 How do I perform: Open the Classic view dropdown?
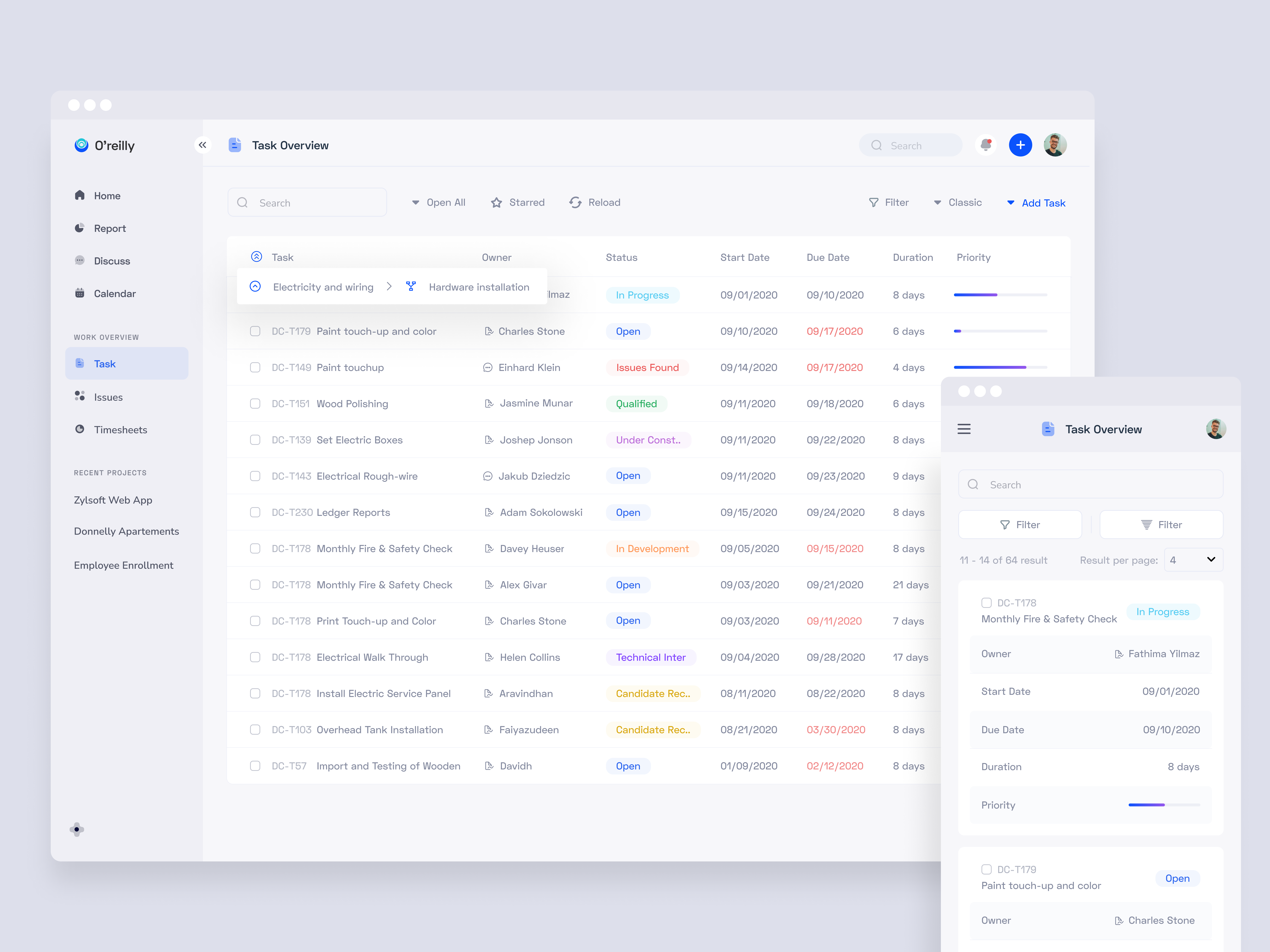point(958,202)
